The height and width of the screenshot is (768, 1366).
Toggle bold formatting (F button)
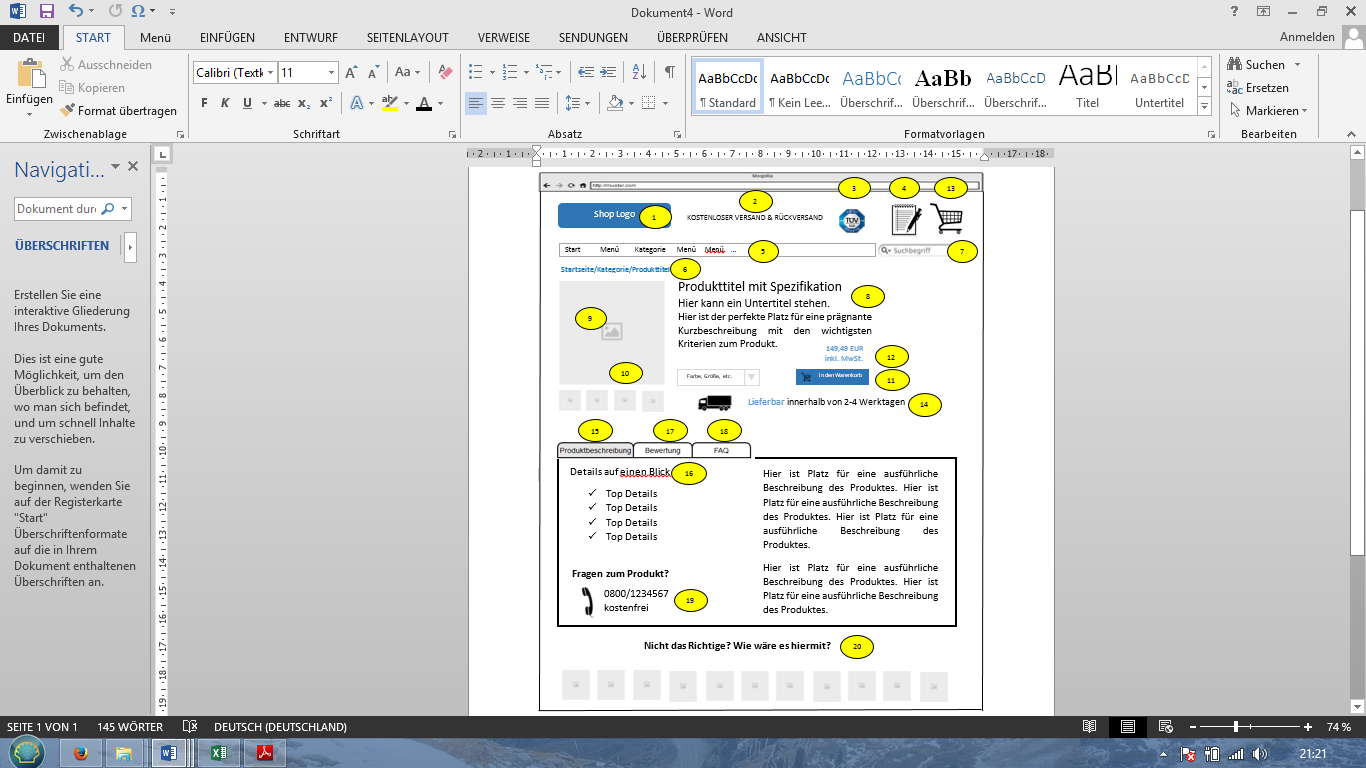point(205,103)
